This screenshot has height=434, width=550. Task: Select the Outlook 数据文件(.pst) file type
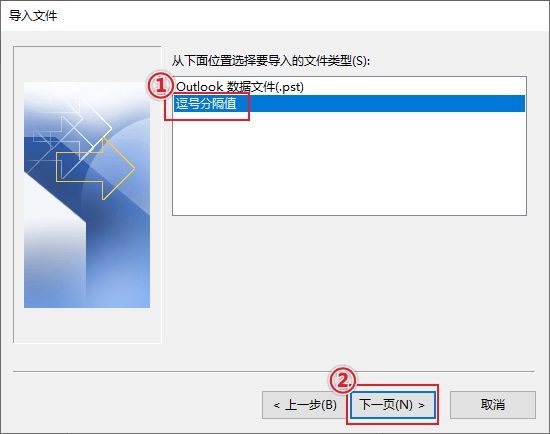(x=240, y=87)
